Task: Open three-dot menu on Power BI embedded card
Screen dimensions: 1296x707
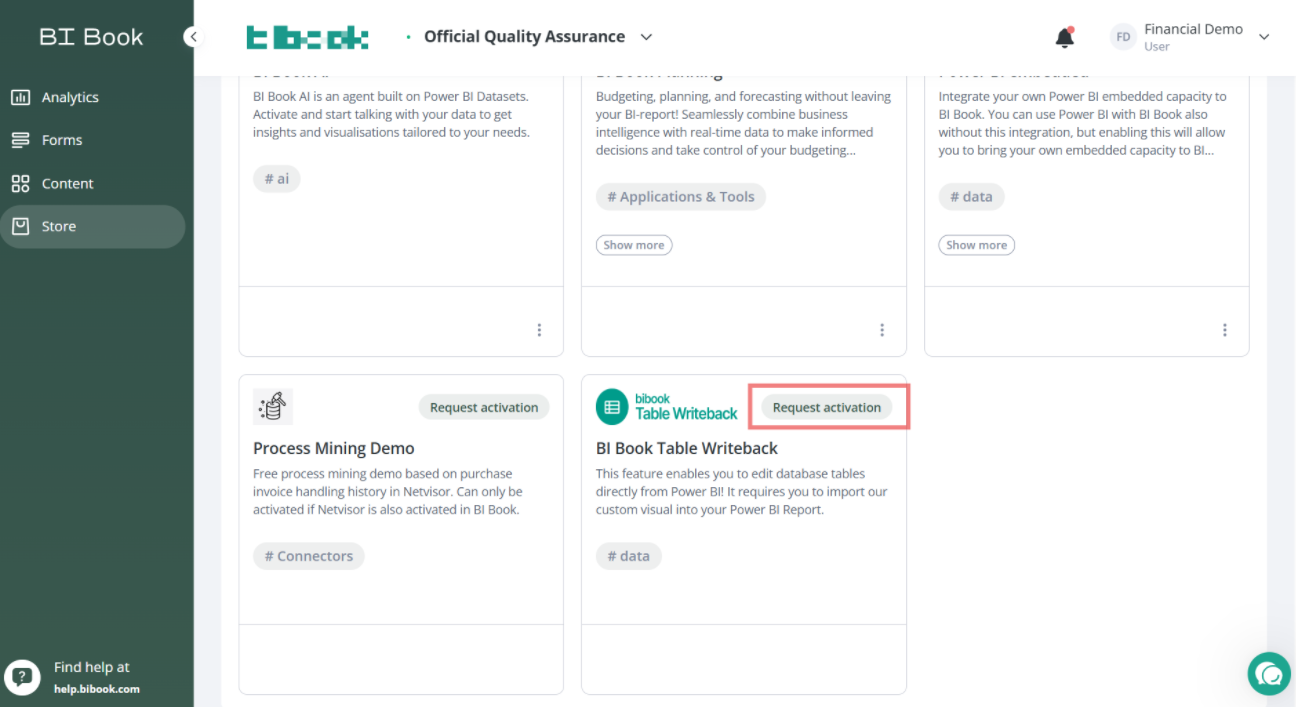Action: point(1225,330)
